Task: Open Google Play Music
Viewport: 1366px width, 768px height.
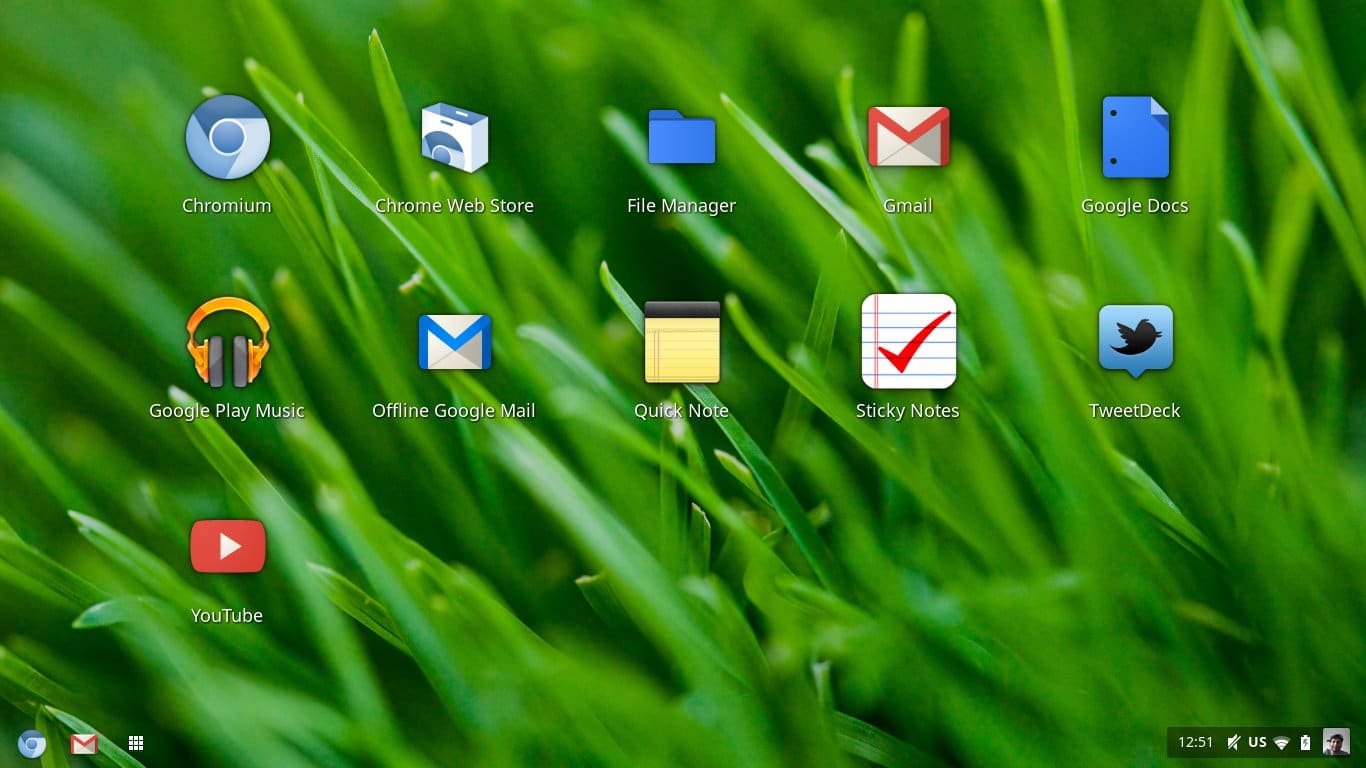Action: [227, 342]
